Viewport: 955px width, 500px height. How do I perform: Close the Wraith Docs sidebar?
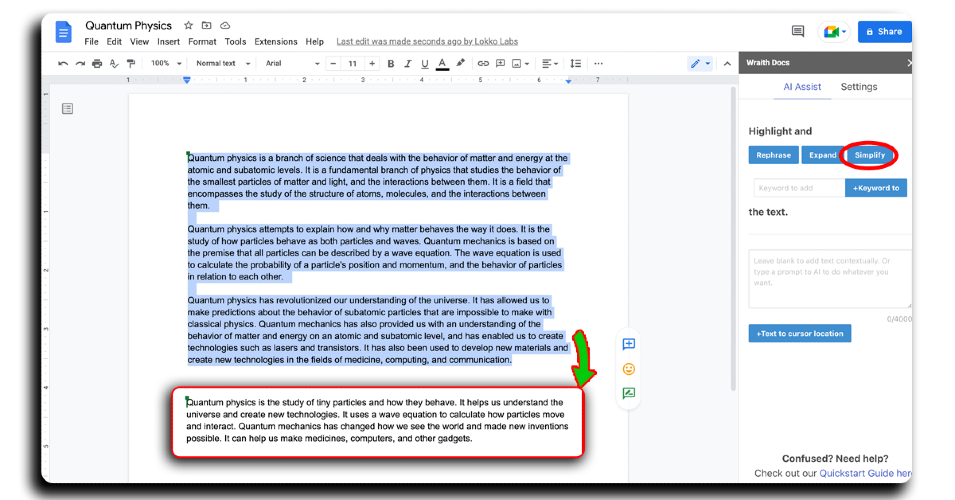(909, 63)
